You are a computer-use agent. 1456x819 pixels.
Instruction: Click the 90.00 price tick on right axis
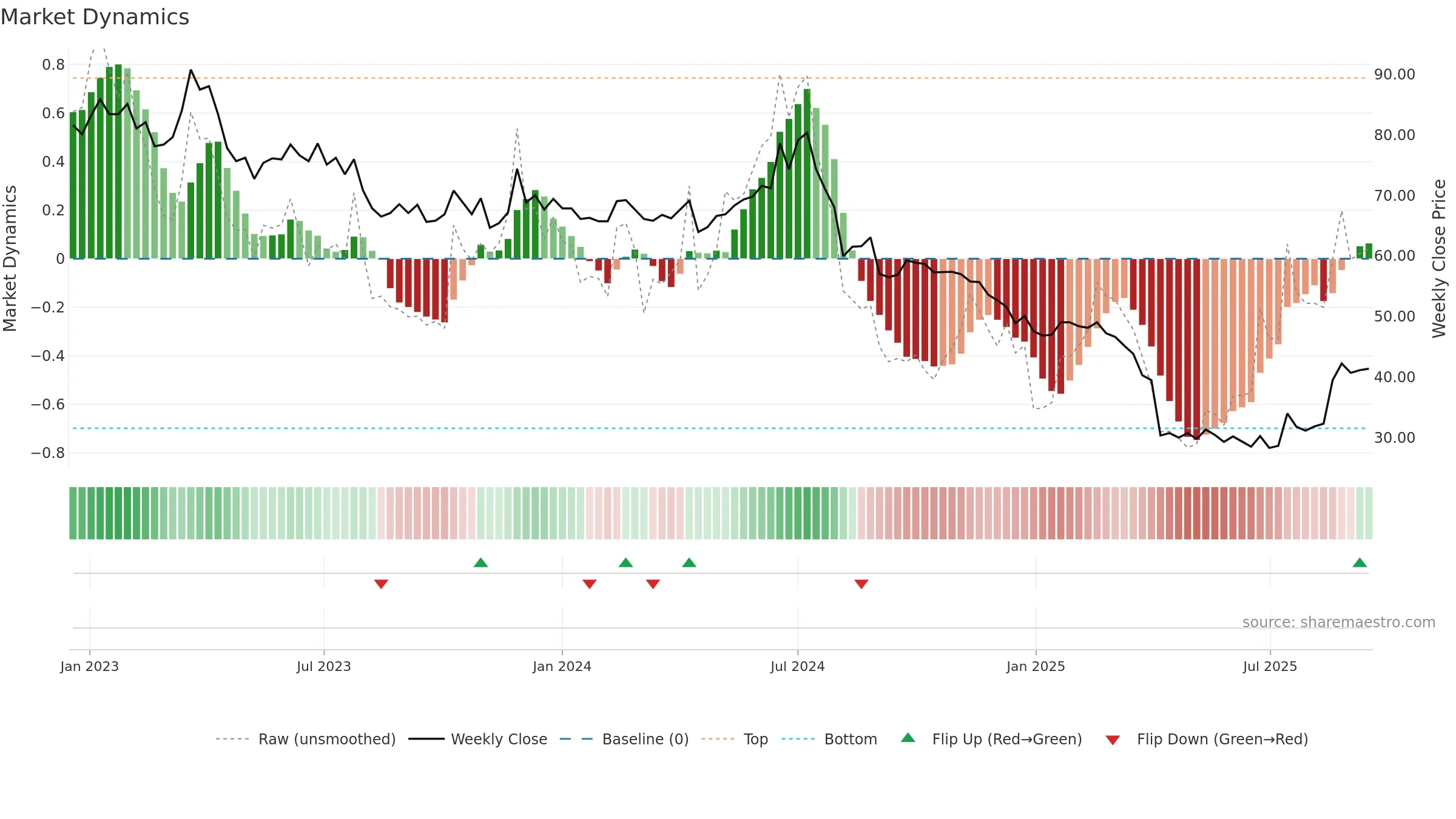coord(1395,74)
